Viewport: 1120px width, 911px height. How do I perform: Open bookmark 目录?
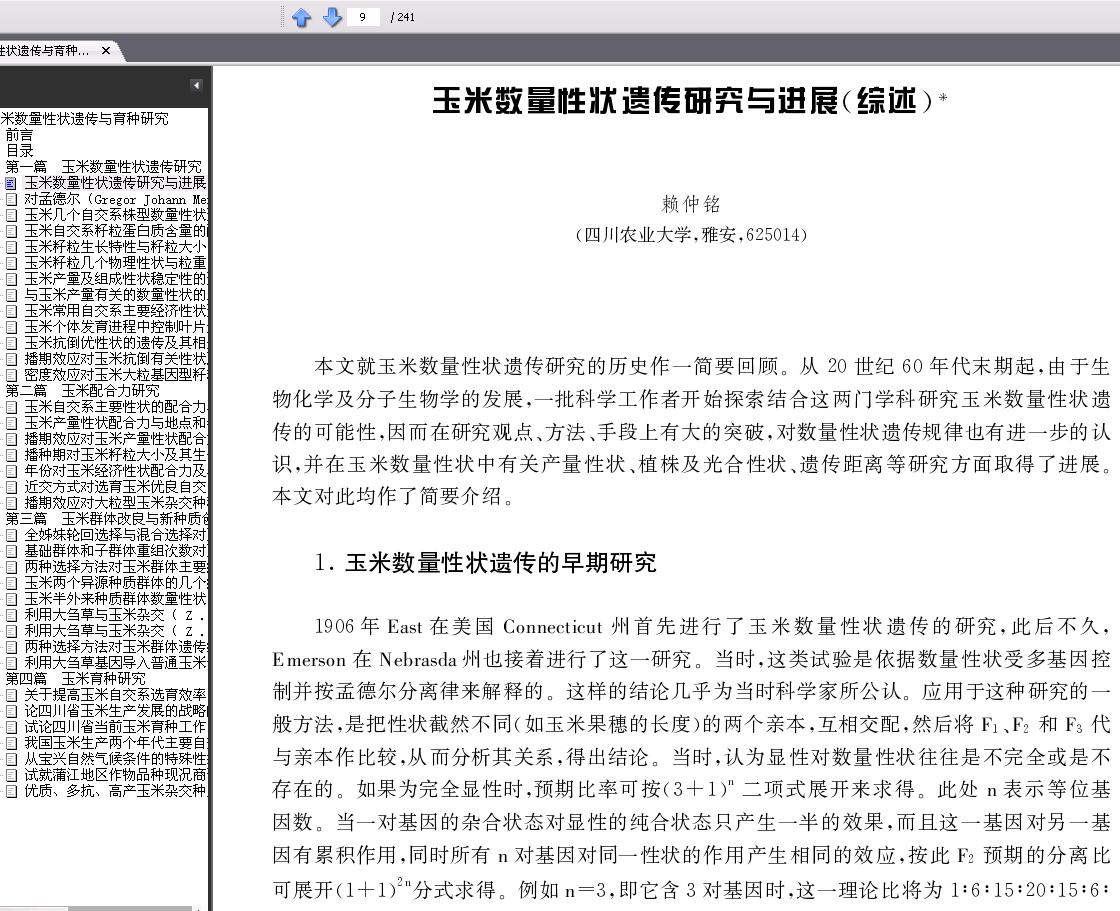pyautogui.click(x=19, y=151)
